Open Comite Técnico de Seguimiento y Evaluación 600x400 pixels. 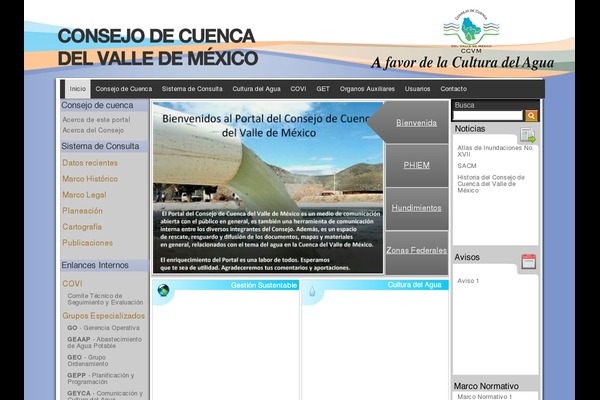[105, 299]
